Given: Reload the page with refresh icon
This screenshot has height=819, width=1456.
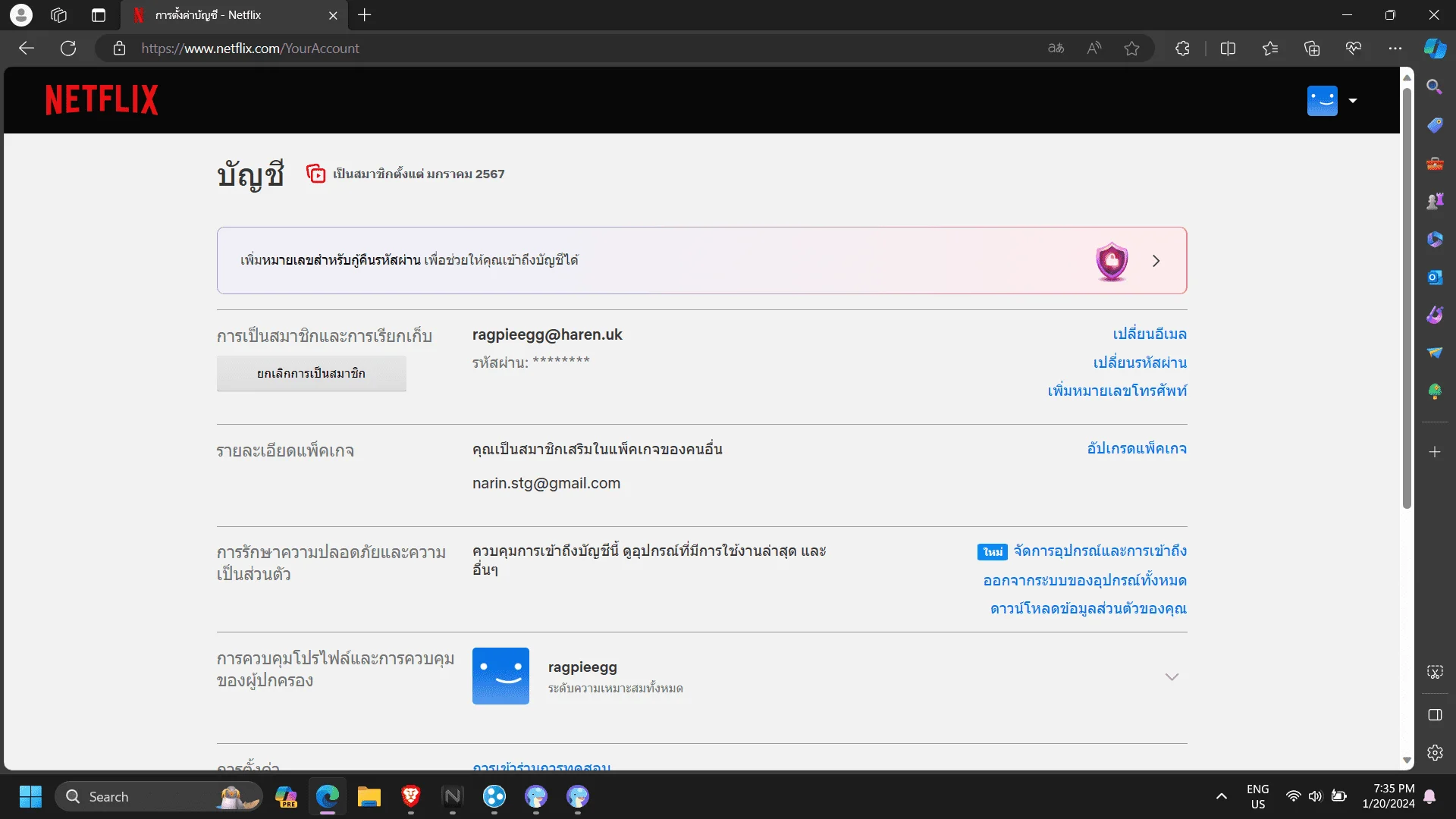Looking at the screenshot, I should tap(68, 49).
